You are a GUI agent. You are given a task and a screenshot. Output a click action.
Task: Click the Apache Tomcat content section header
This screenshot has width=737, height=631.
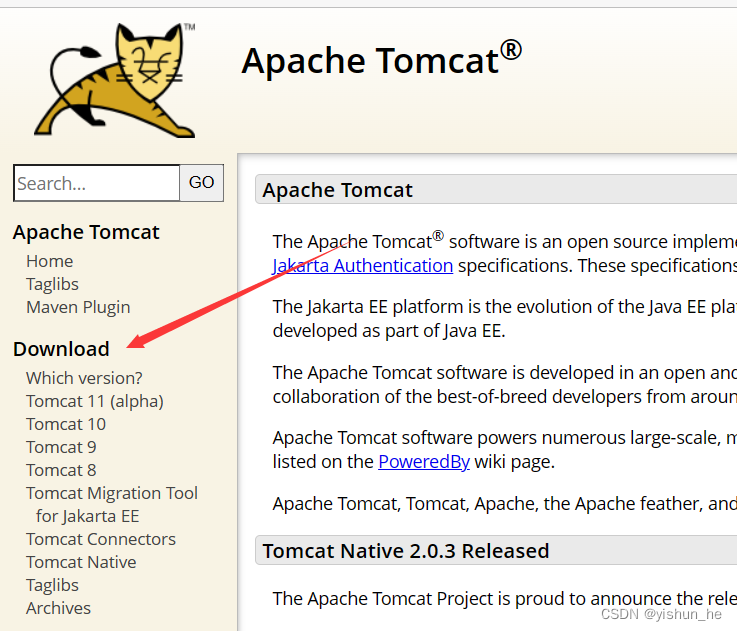point(496,189)
